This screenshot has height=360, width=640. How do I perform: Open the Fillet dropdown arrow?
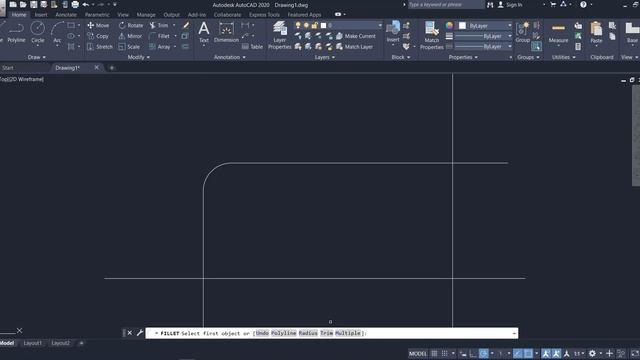click(x=175, y=36)
